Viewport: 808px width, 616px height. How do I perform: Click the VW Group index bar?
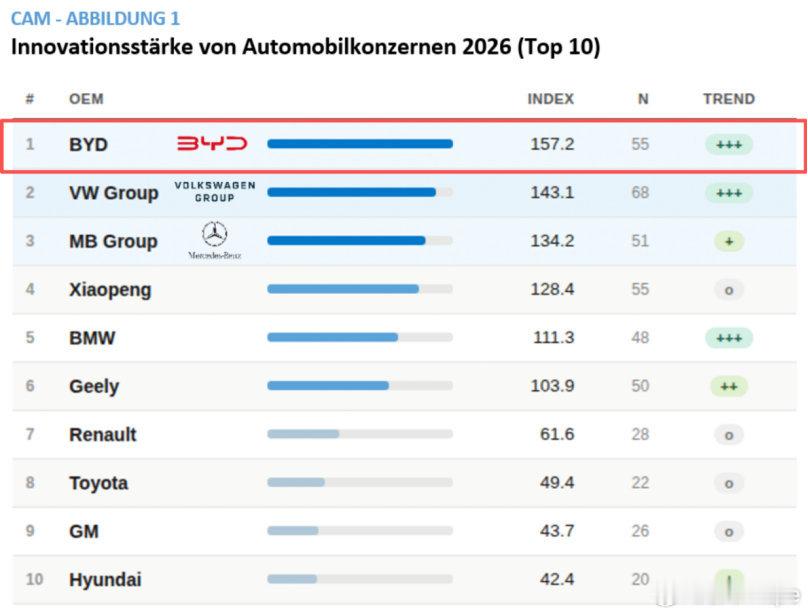(360, 192)
